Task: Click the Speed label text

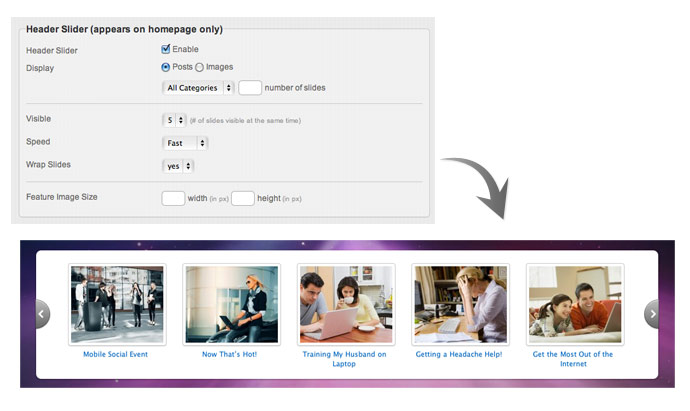Action: click(38, 142)
